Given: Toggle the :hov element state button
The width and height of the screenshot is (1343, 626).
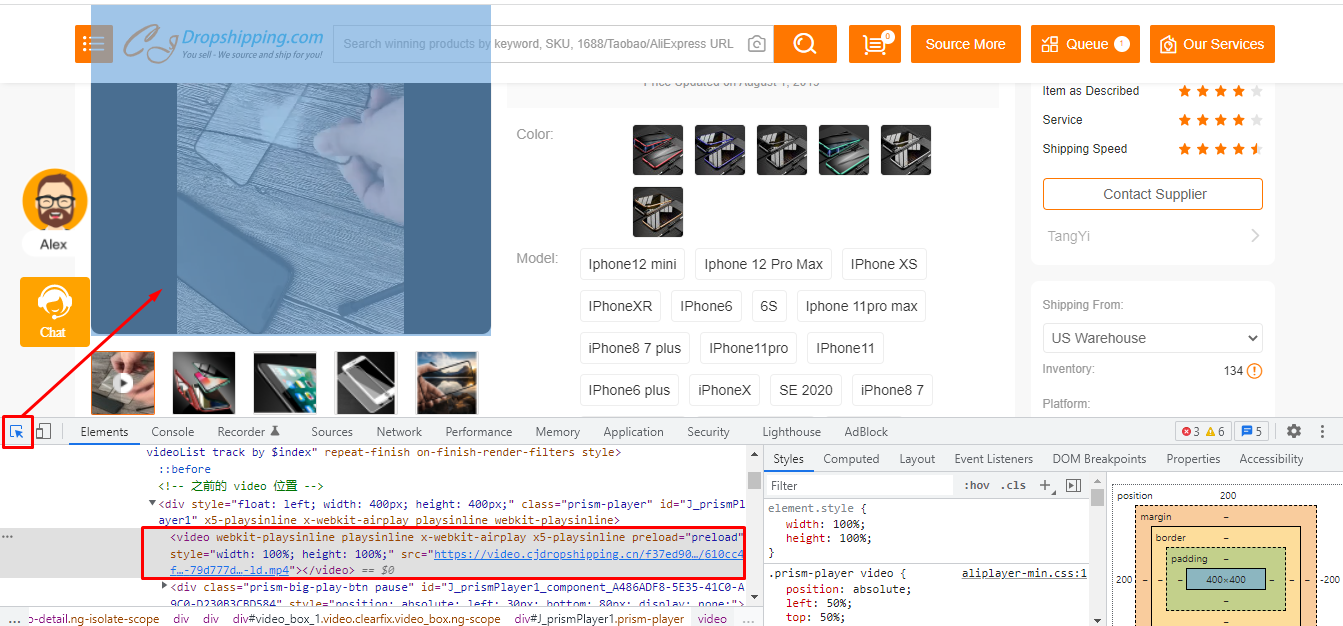Looking at the screenshot, I should coord(976,485).
